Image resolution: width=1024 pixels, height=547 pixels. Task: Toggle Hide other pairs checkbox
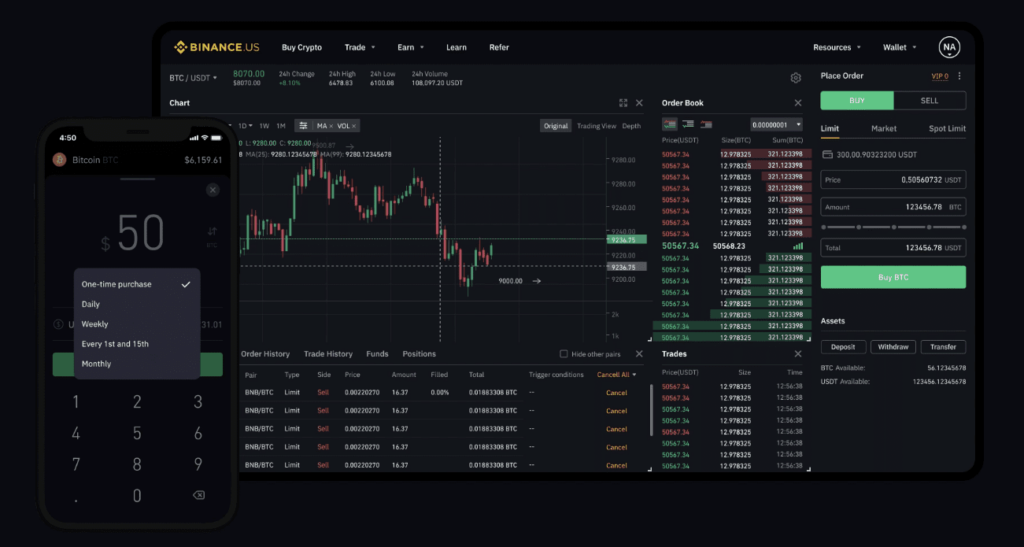pos(564,354)
